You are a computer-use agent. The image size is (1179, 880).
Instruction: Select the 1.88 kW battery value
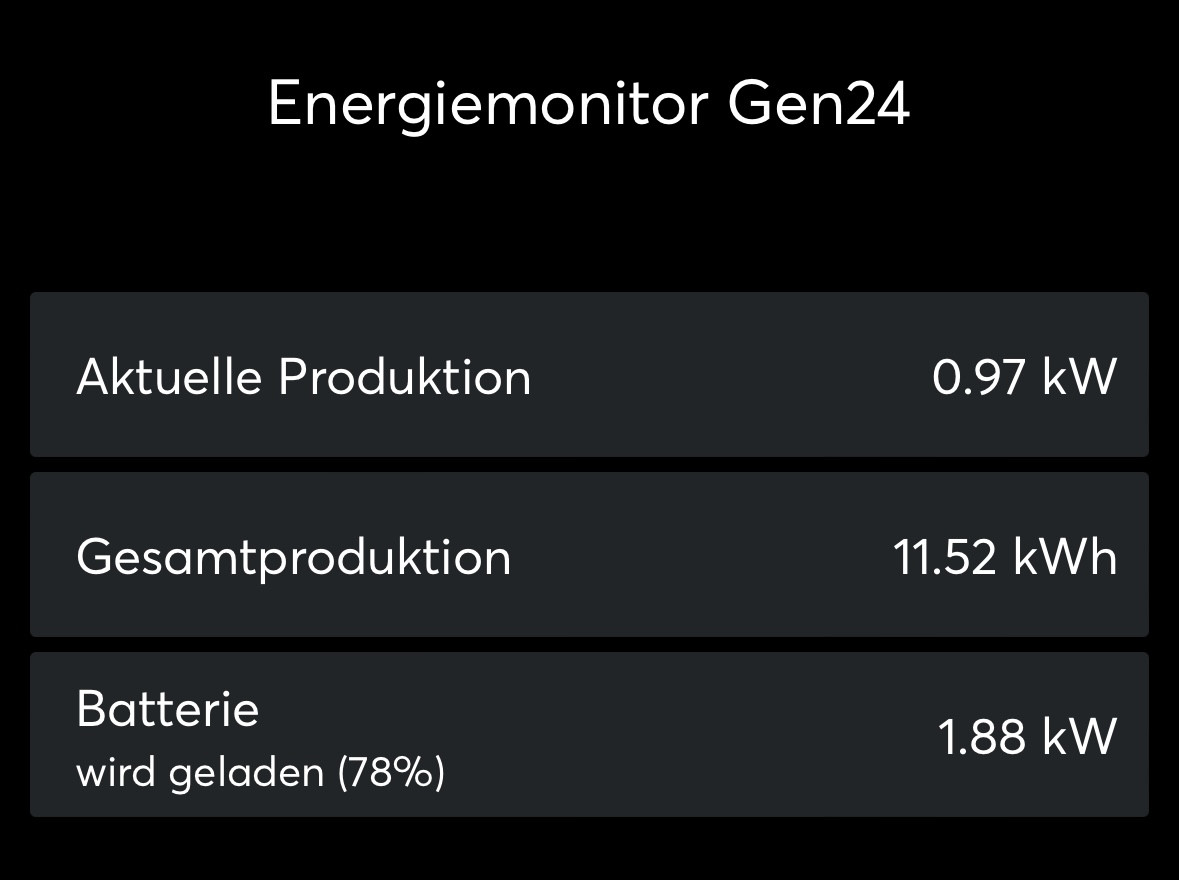click(1026, 737)
